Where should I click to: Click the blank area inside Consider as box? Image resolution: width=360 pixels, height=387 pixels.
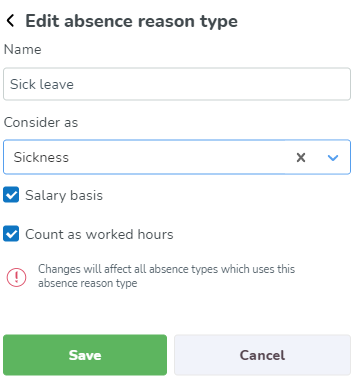tap(180, 157)
